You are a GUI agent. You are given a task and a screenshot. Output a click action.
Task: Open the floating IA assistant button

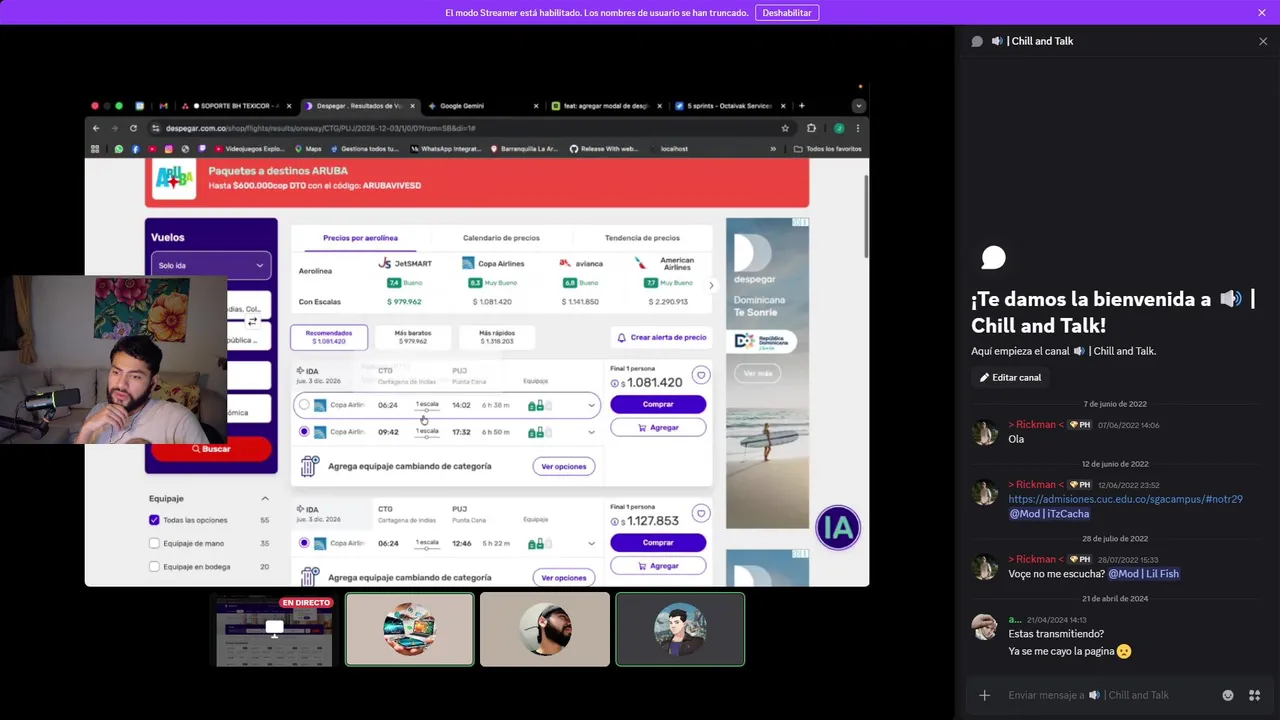click(x=838, y=528)
